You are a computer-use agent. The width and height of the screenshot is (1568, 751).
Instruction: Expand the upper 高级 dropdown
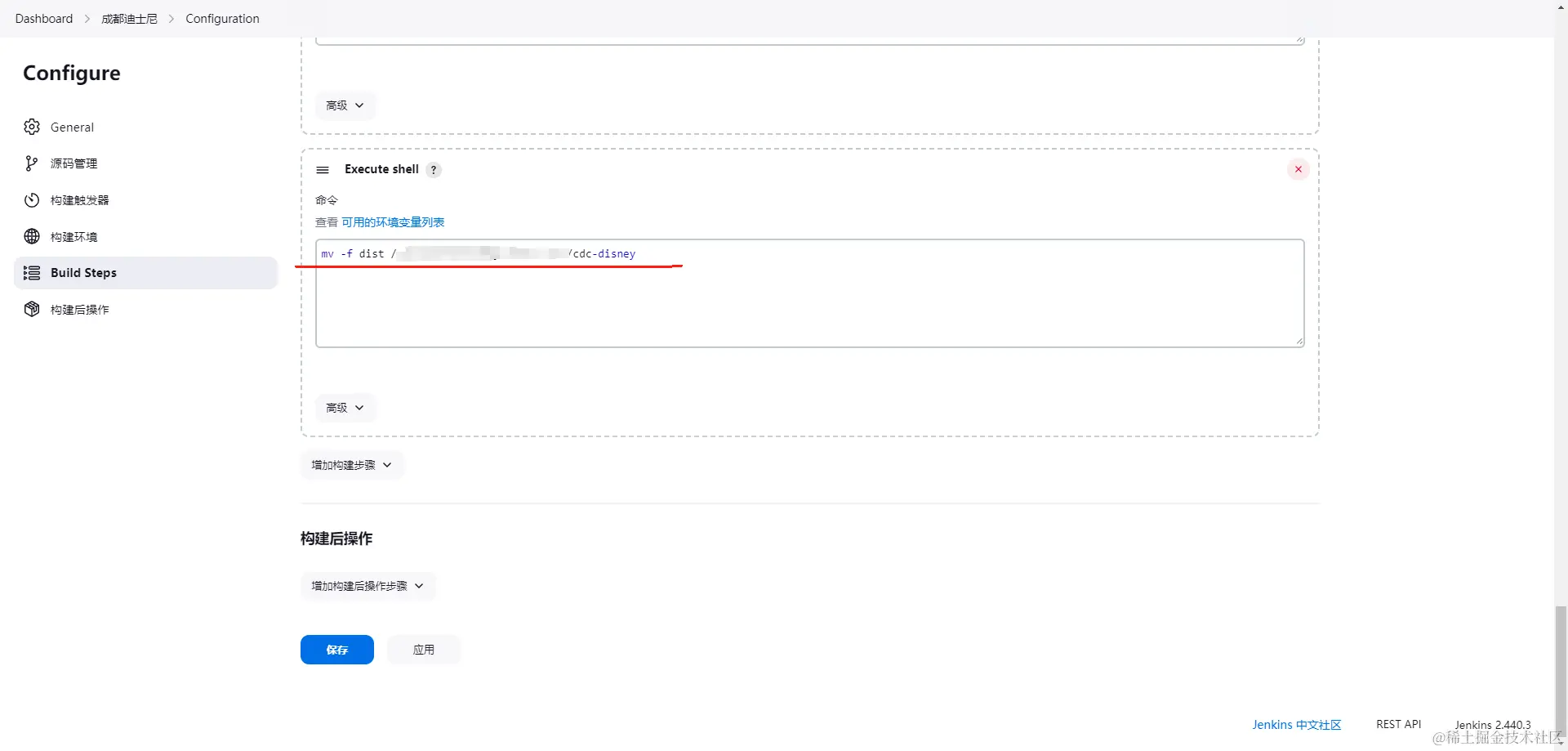[345, 105]
